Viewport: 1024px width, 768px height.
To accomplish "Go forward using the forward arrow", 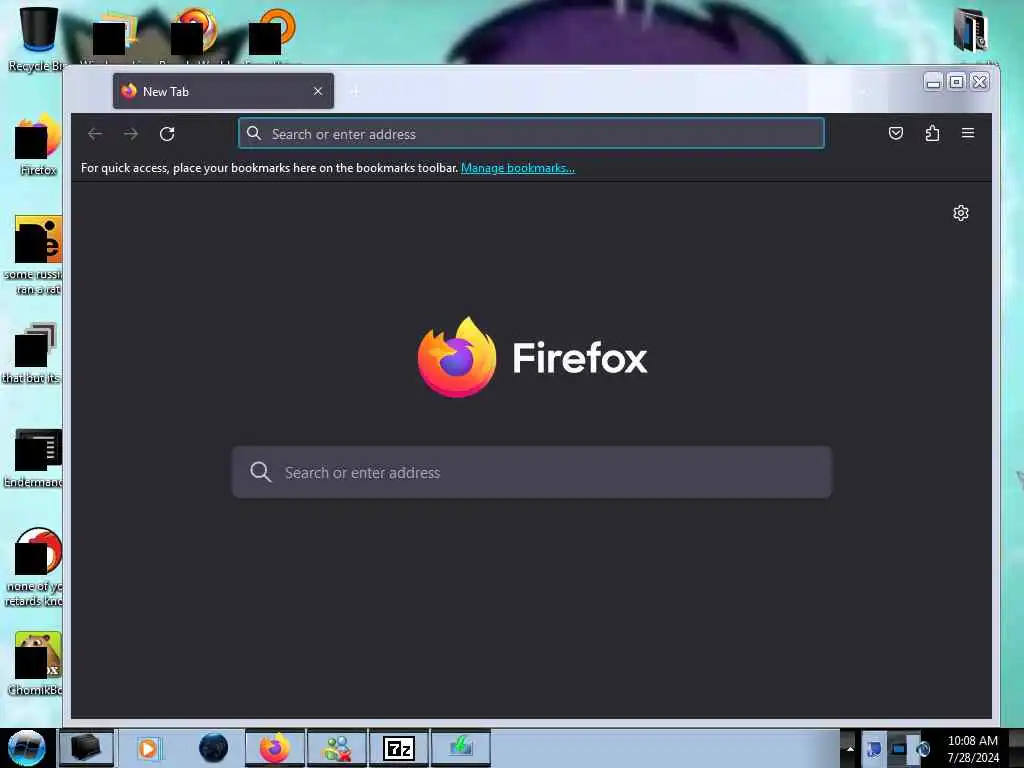I will pyautogui.click(x=131, y=134).
